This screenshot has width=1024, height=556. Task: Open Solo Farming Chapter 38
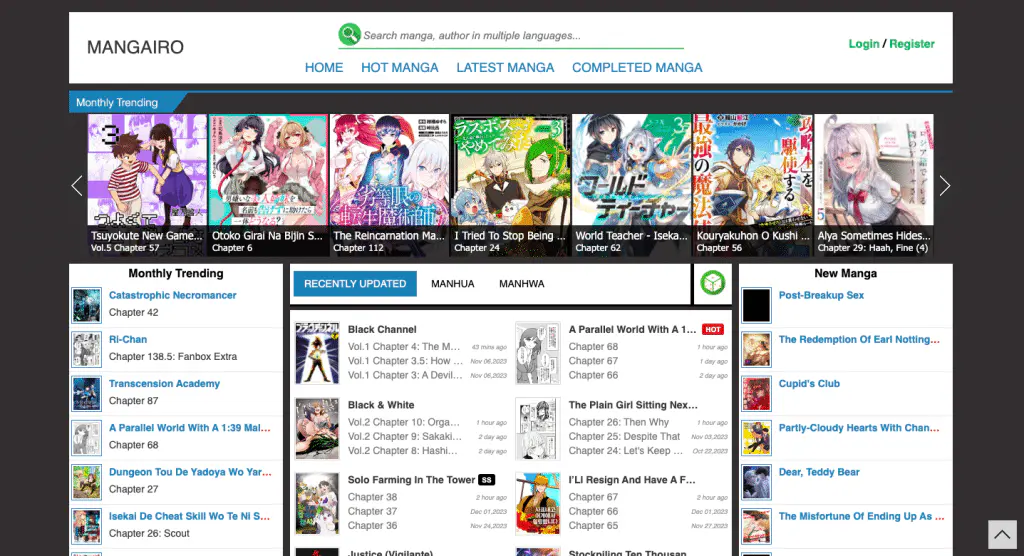372,497
